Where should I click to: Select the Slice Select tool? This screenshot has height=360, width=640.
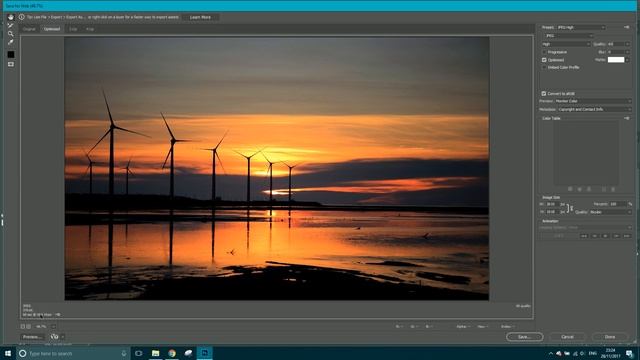coord(11,25)
